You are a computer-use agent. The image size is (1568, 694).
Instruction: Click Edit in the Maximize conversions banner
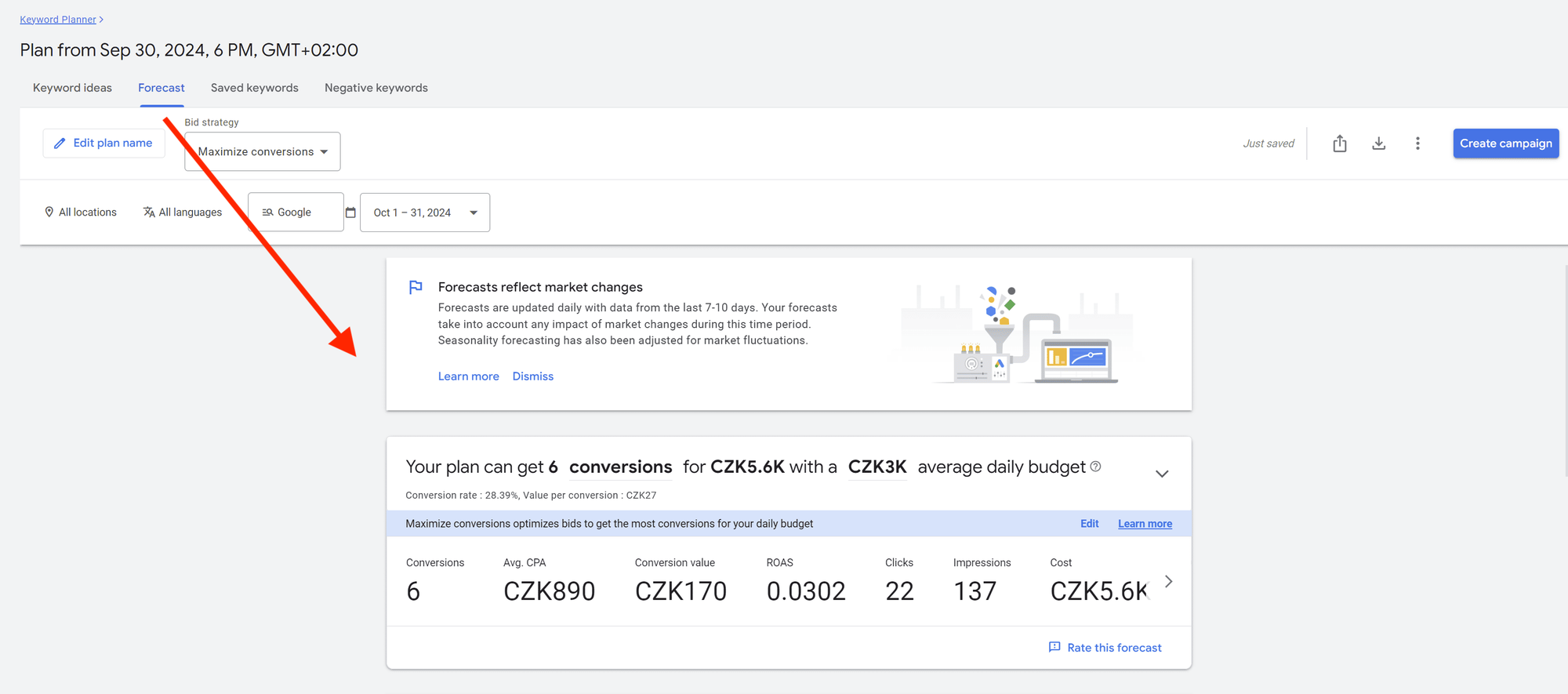pos(1090,524)
